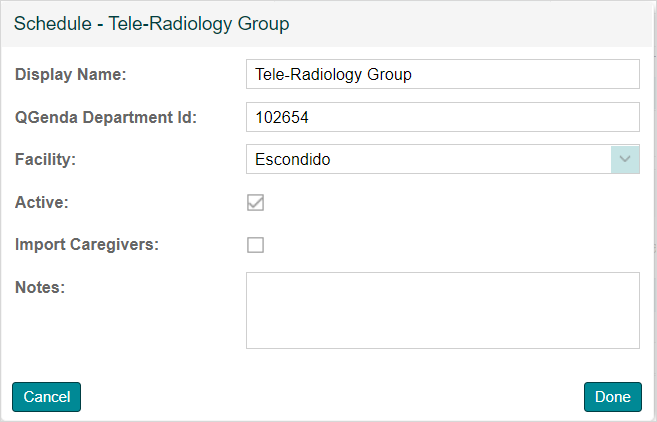
Task: Click the dialog title "Schedule - Tele-Radiology Group"
Action: [x=151, y=23]
